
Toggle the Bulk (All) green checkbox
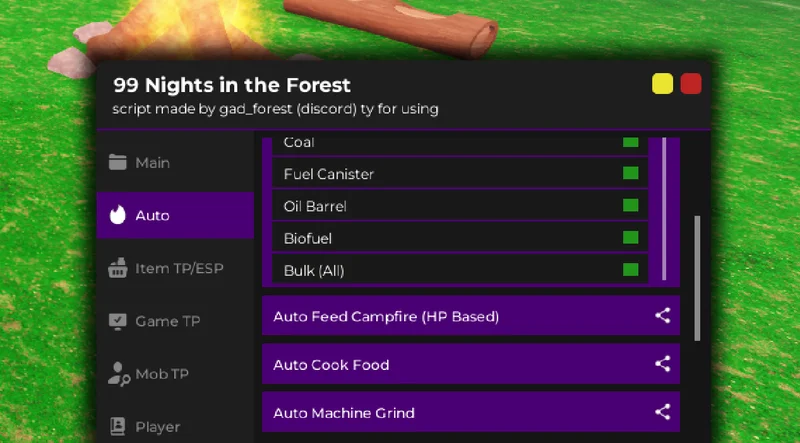tap(631, 269)
